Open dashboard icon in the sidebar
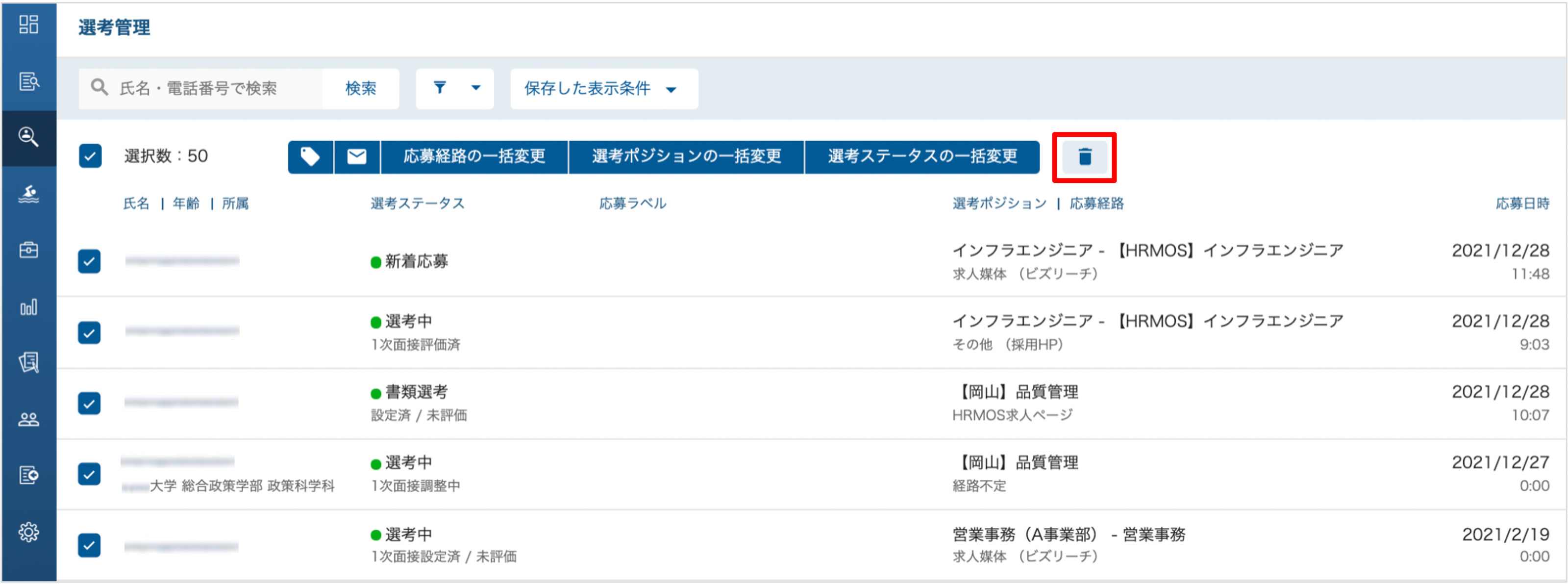 click(x=28, y=25)
